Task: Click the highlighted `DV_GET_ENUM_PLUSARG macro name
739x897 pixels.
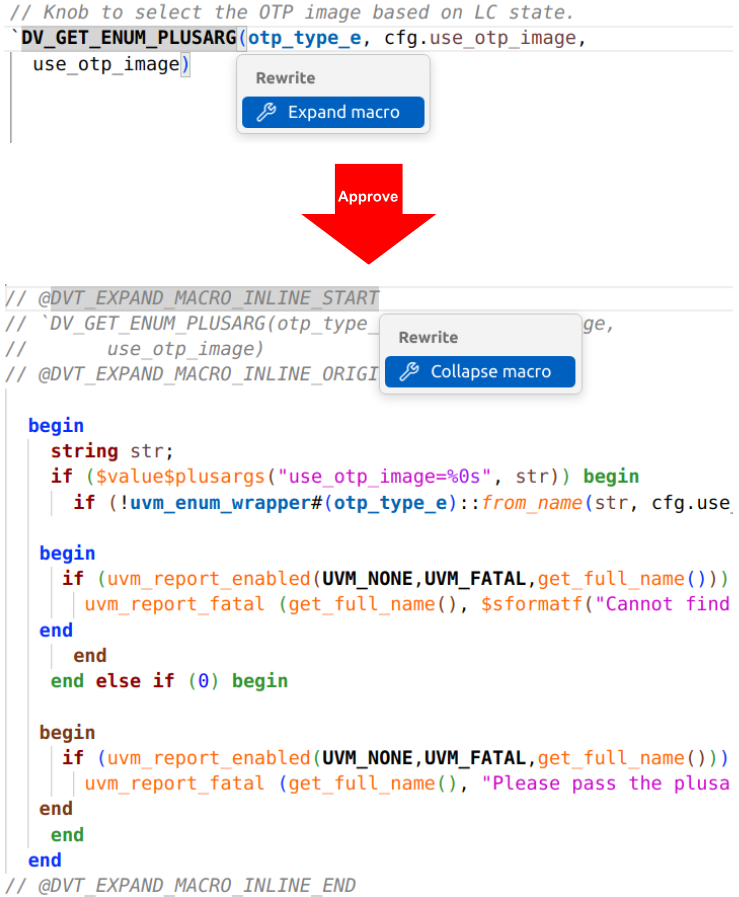Action: click(x=128, y=38)
